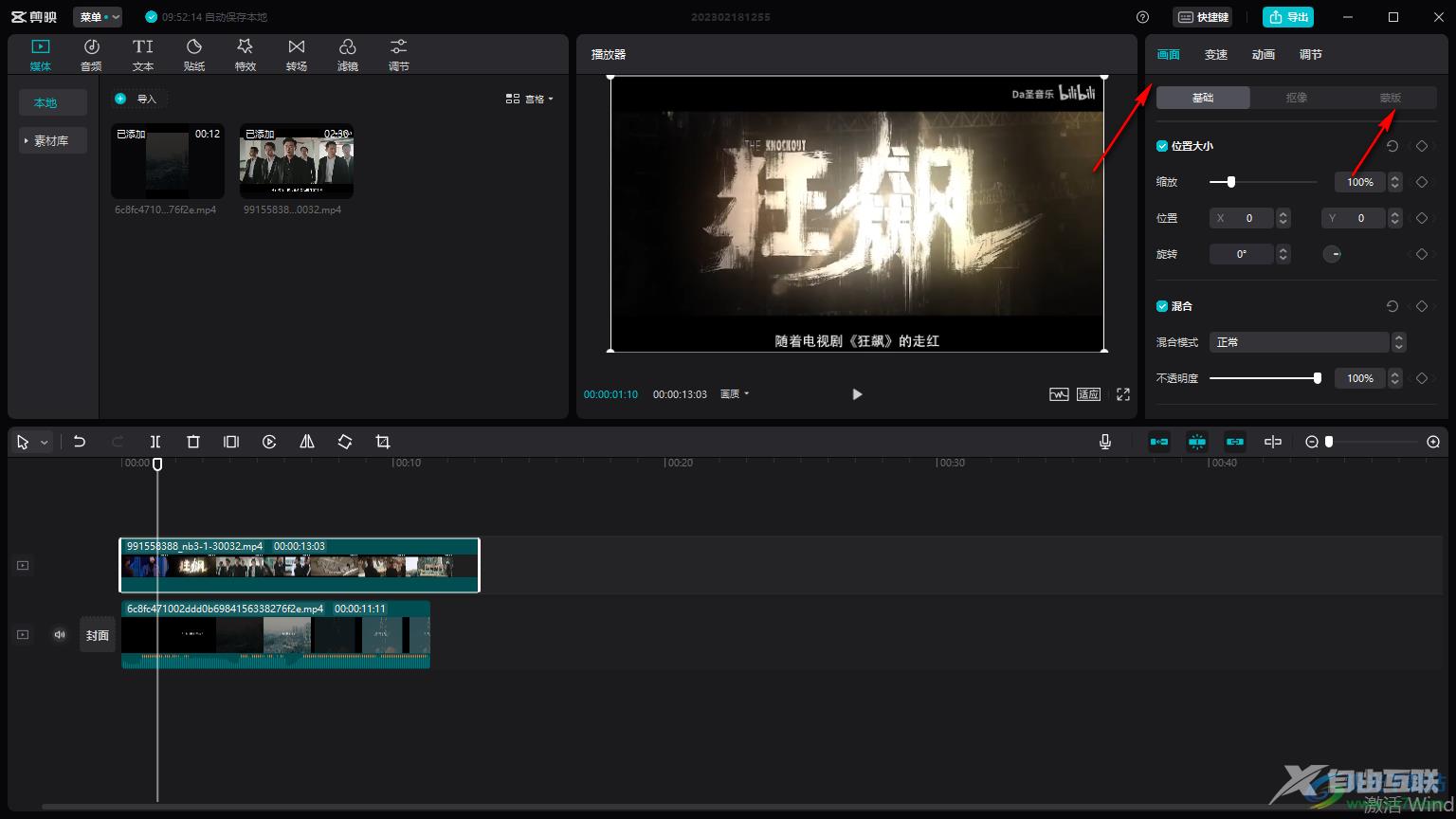Click the crop tool in timeline toolbar

click(383, 442)
